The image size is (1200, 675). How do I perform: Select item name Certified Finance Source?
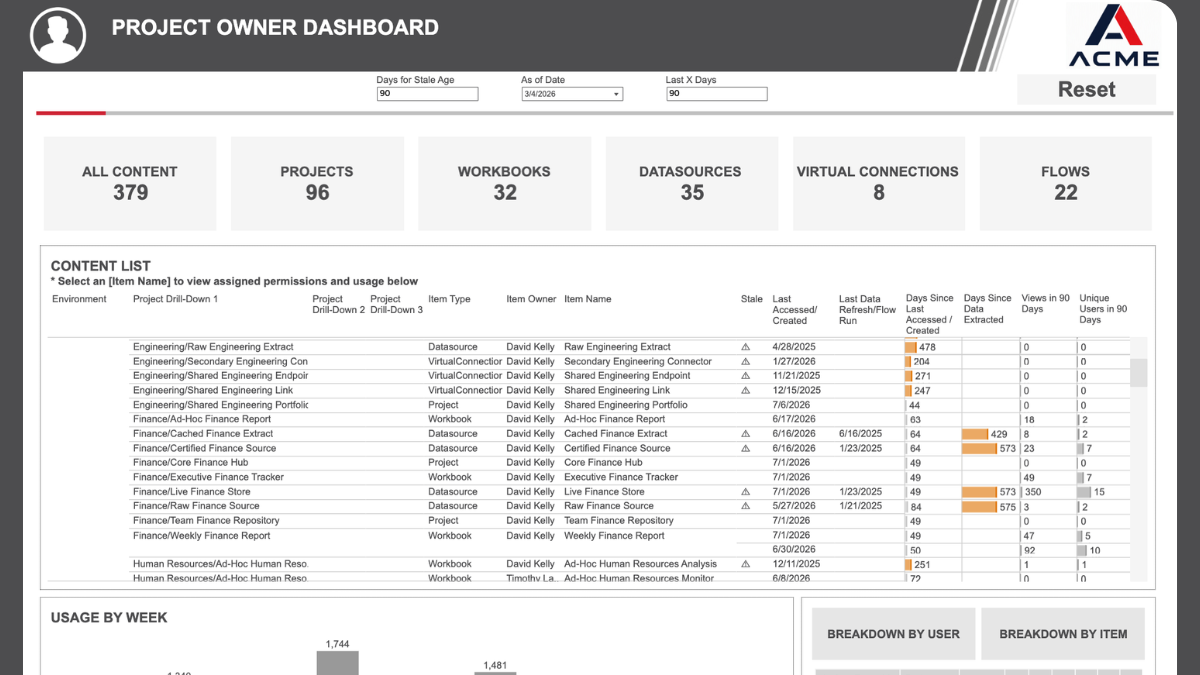click(x=617, y=449)
